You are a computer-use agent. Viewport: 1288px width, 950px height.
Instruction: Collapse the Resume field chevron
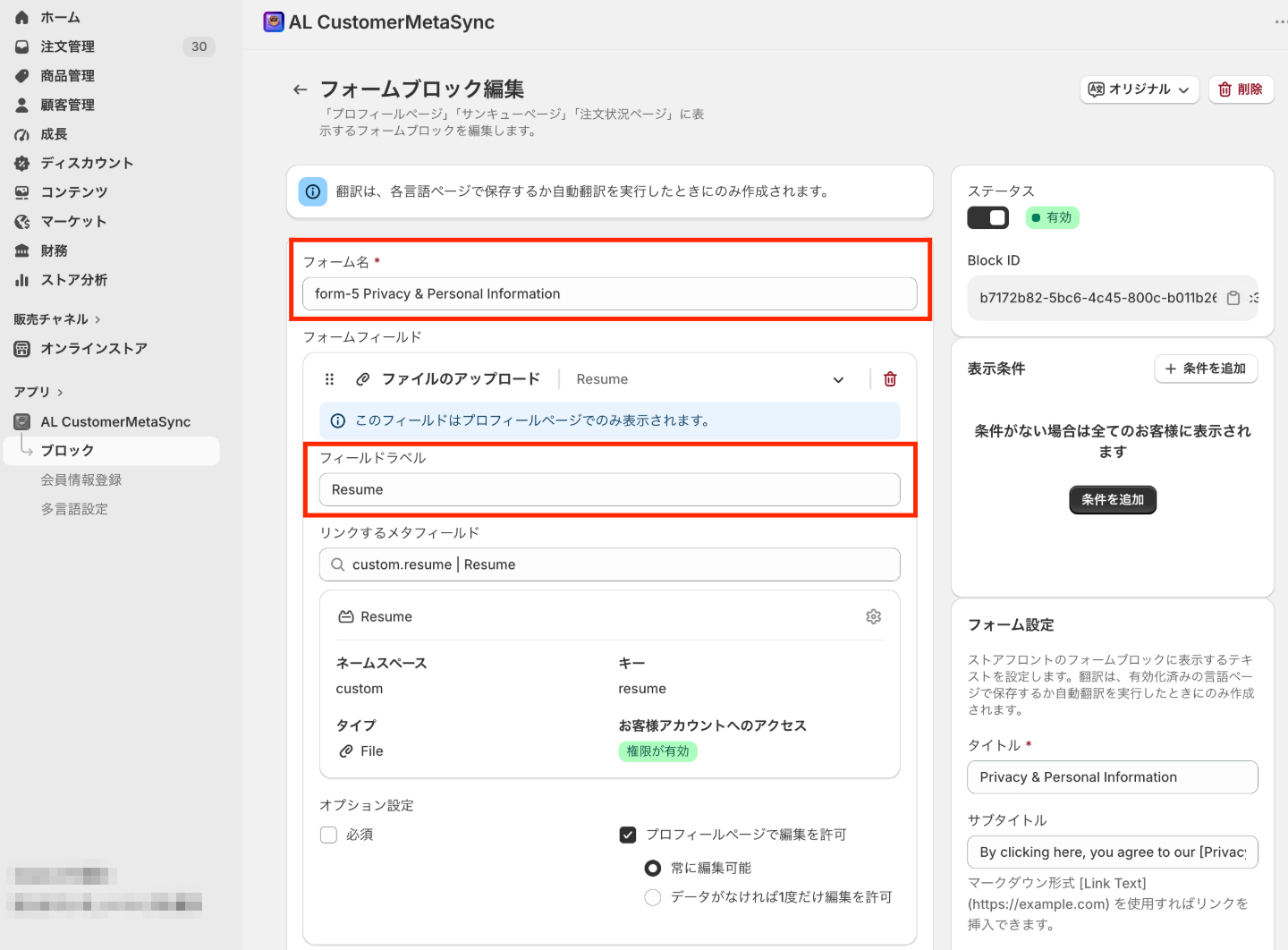tap(838, 379)
